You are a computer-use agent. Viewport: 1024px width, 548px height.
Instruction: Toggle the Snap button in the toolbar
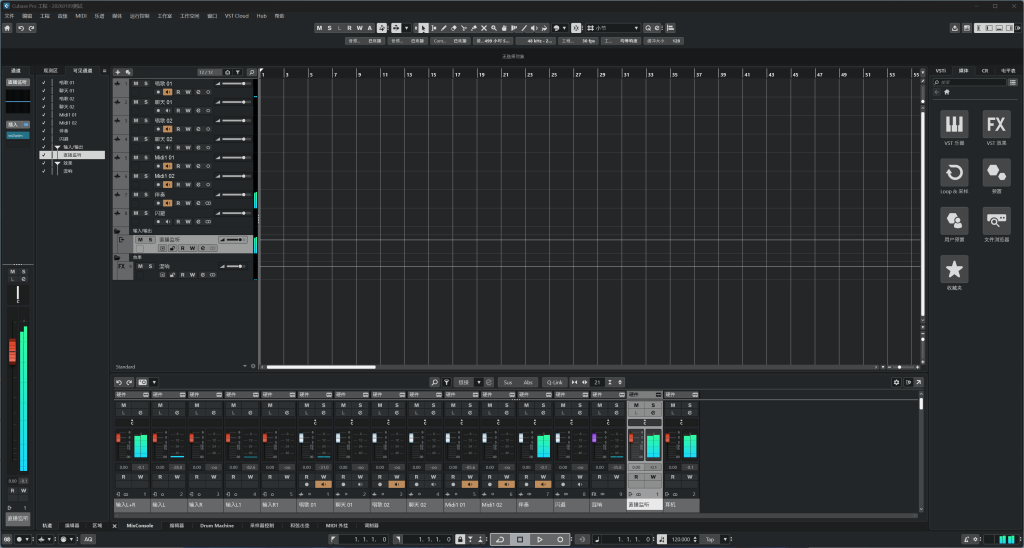coord(576,28)
